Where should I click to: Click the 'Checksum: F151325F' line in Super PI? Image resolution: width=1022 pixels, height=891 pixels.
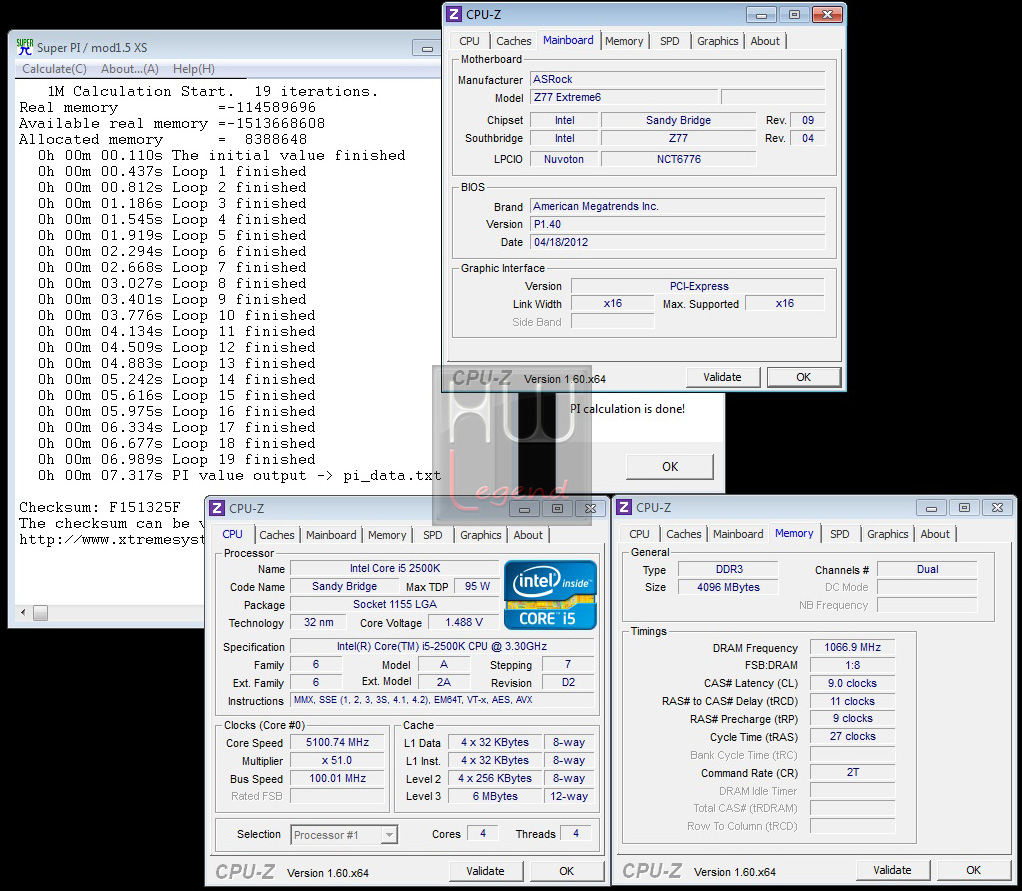pos(100,508)
